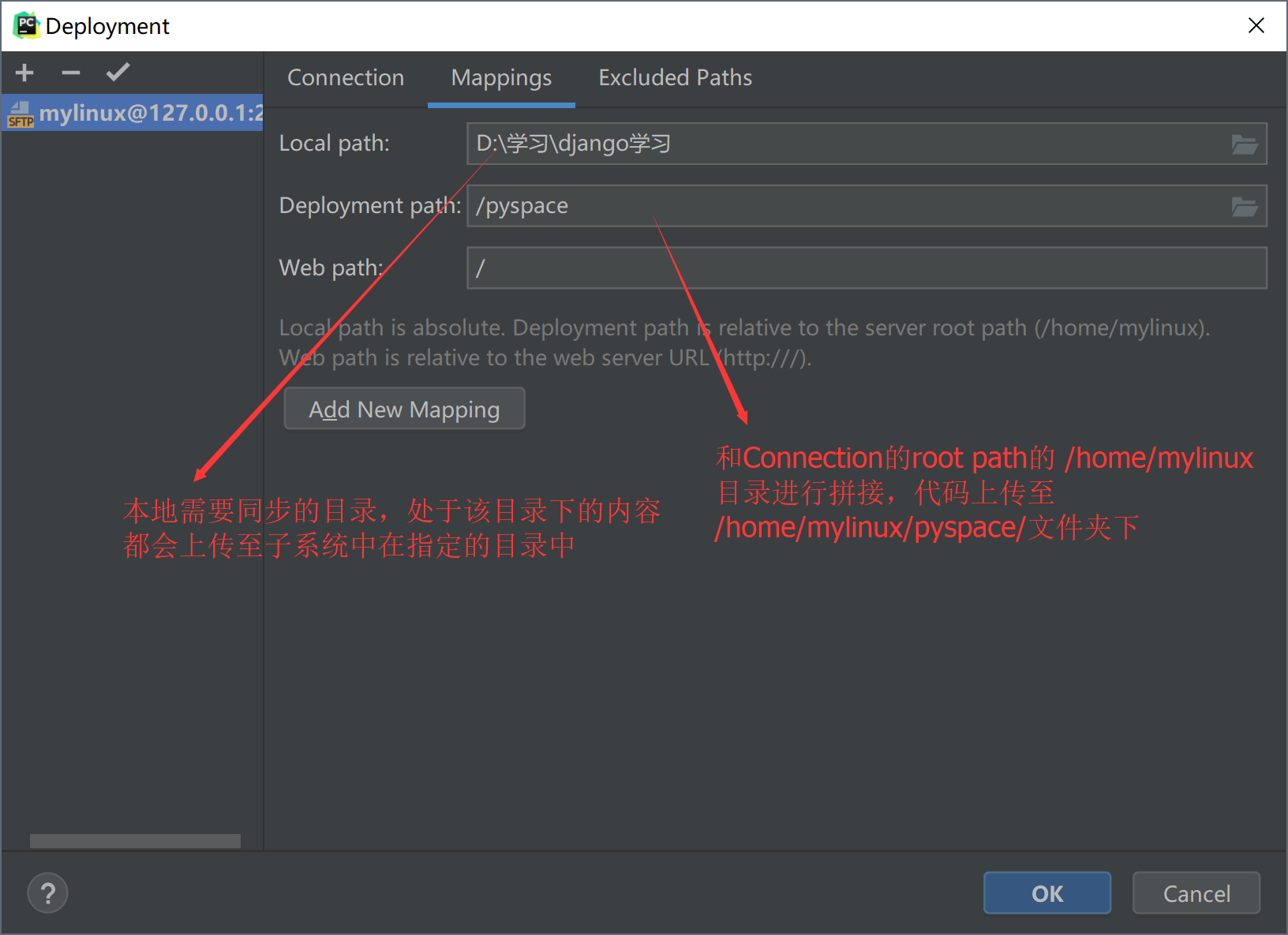Confirm settings with OK button
This screenshot has height=935, width=1288.
1047,893
